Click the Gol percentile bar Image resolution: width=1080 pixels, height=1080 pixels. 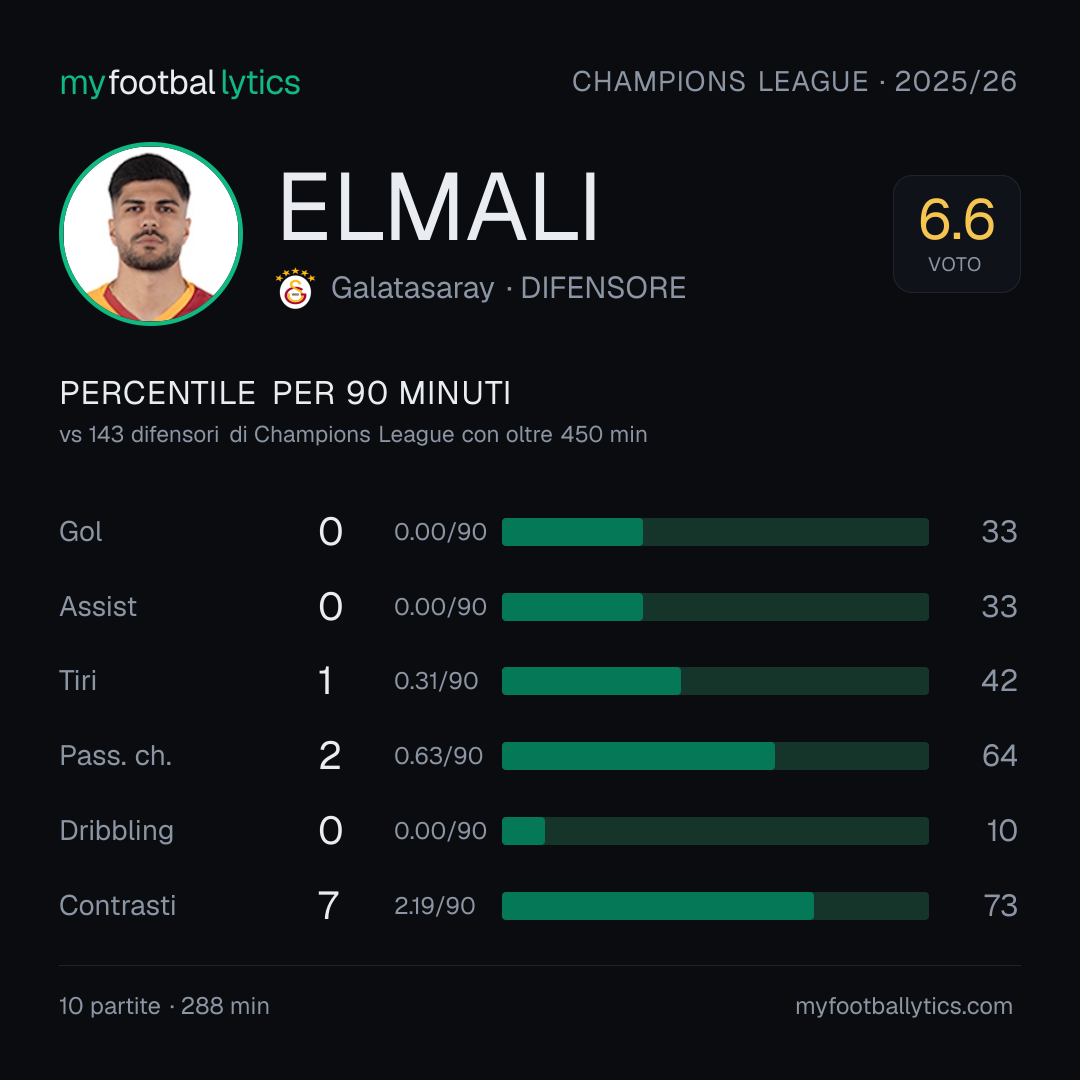click(715, 532)
